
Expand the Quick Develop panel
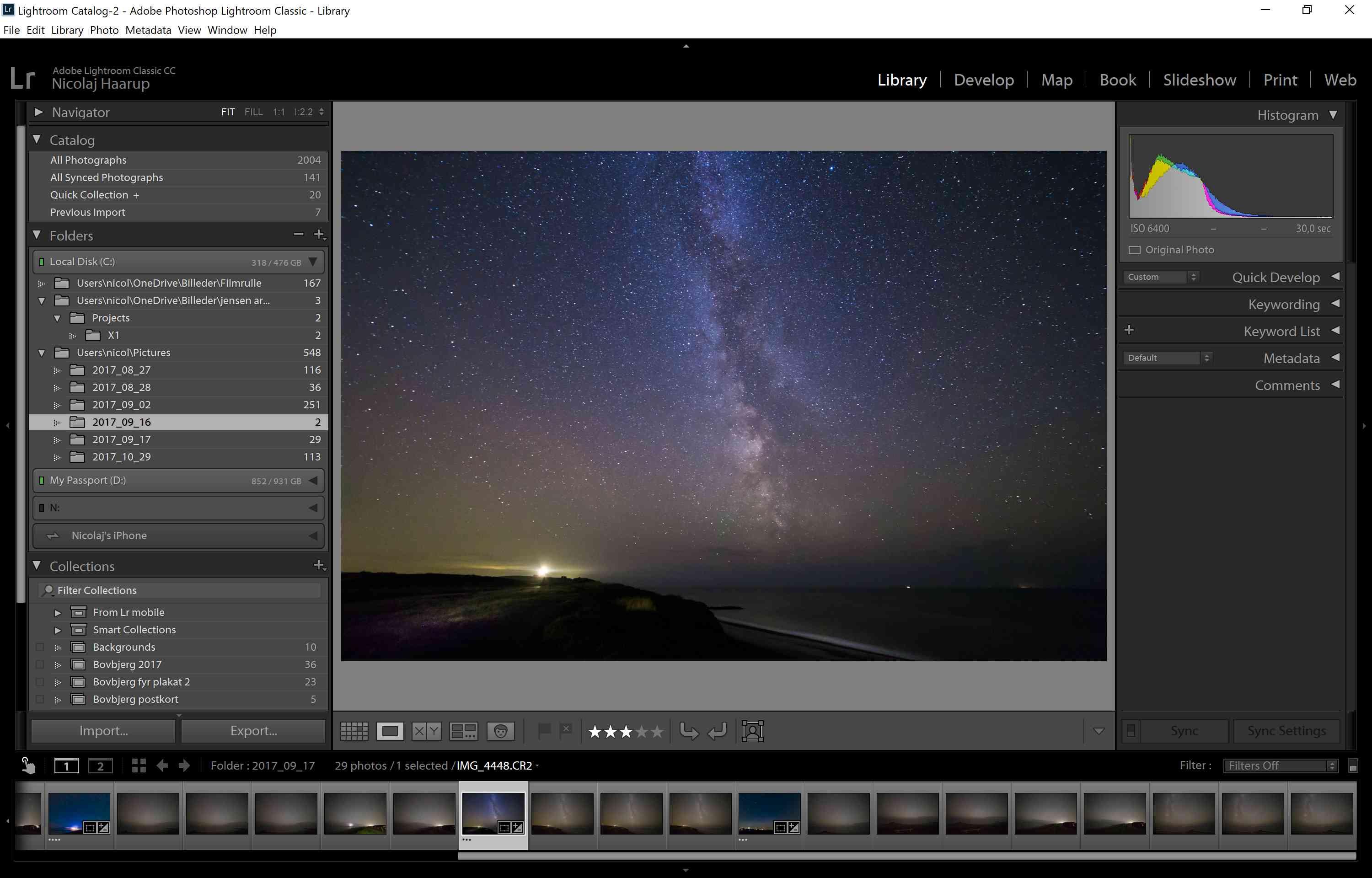(1335, 277)
